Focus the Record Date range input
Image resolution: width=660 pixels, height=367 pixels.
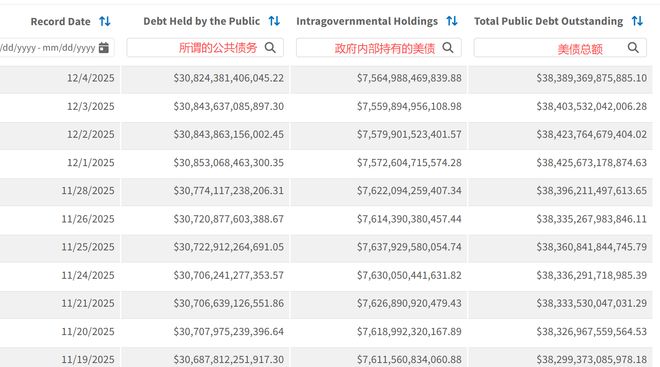[x=56, y=48]
